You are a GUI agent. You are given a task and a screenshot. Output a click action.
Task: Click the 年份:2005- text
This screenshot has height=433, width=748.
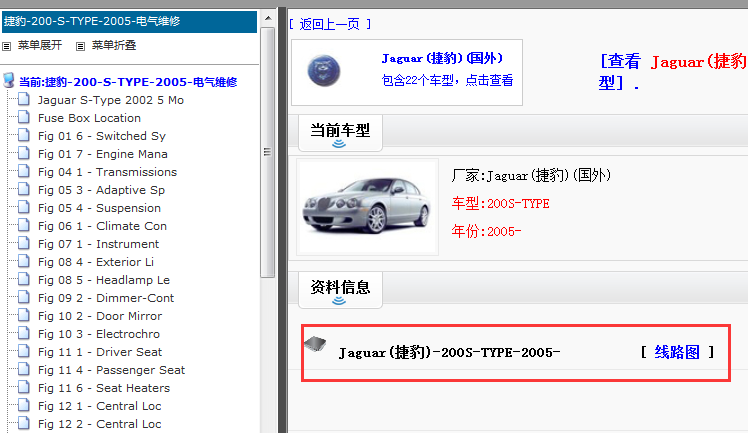pos(486,232)
